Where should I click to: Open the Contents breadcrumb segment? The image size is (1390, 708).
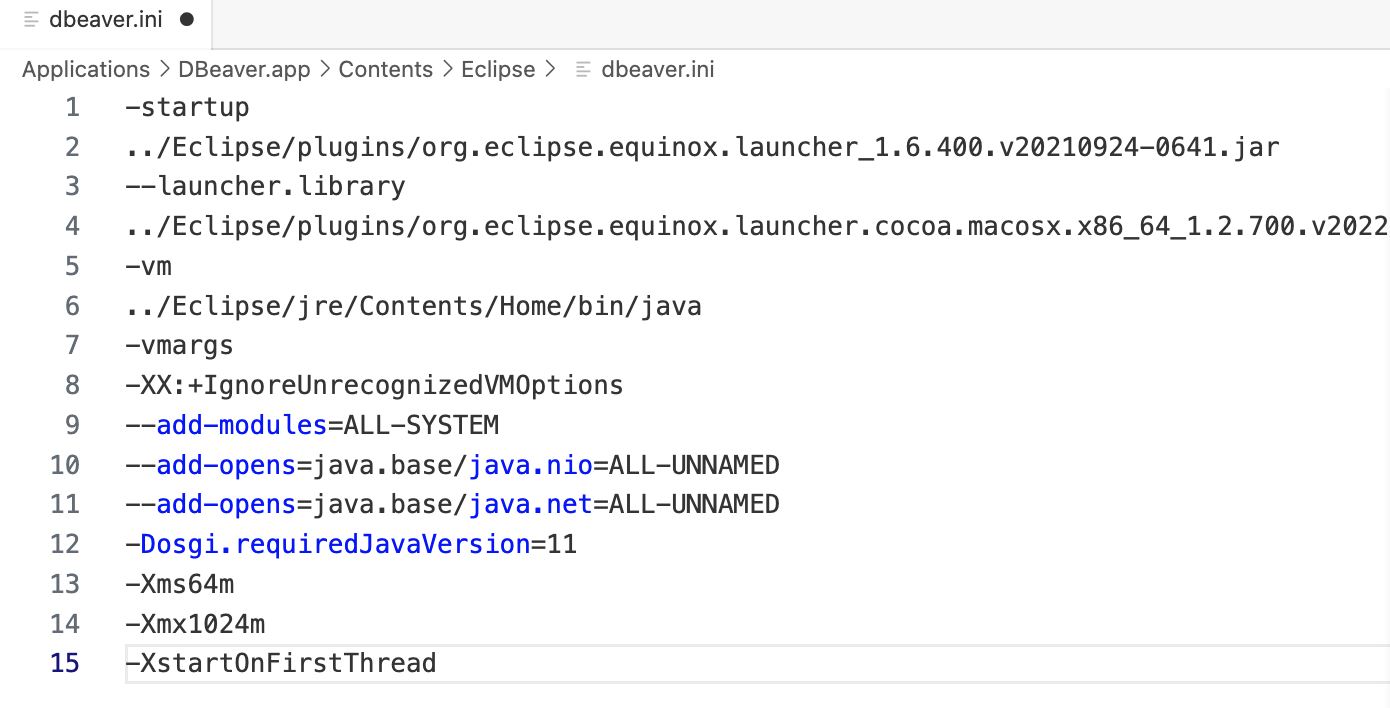click(x=386, y=69)
